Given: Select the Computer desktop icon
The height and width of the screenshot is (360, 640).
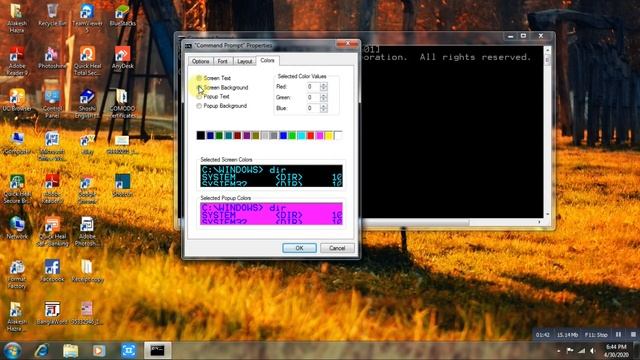Looking at the screenshot, I should [17, 143].
